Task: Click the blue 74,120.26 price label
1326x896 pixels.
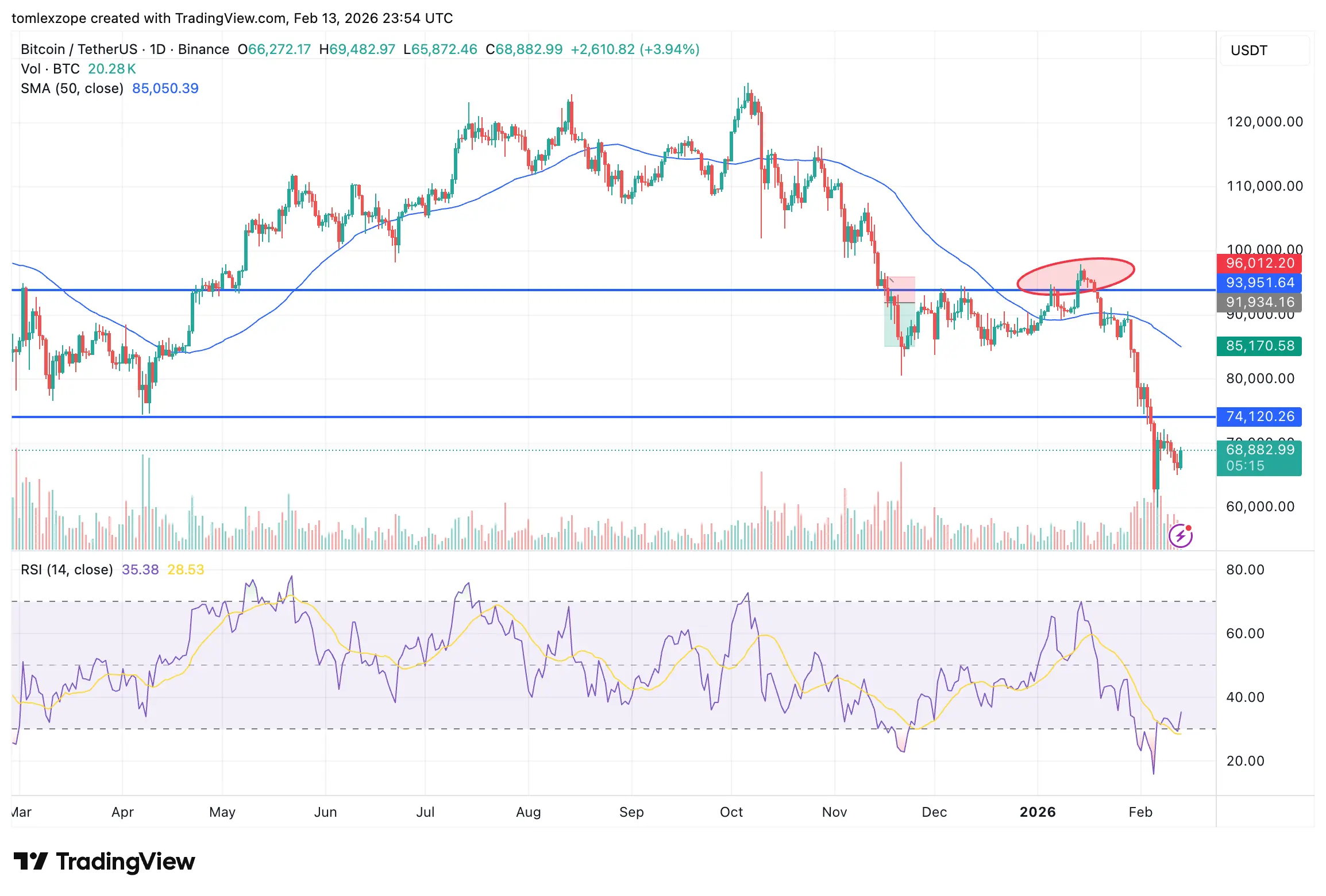Action: (1259, 416)
